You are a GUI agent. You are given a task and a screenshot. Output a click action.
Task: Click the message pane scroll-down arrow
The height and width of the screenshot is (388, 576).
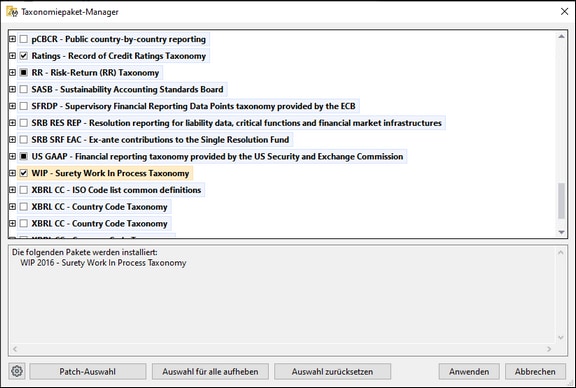pos(561,337)
